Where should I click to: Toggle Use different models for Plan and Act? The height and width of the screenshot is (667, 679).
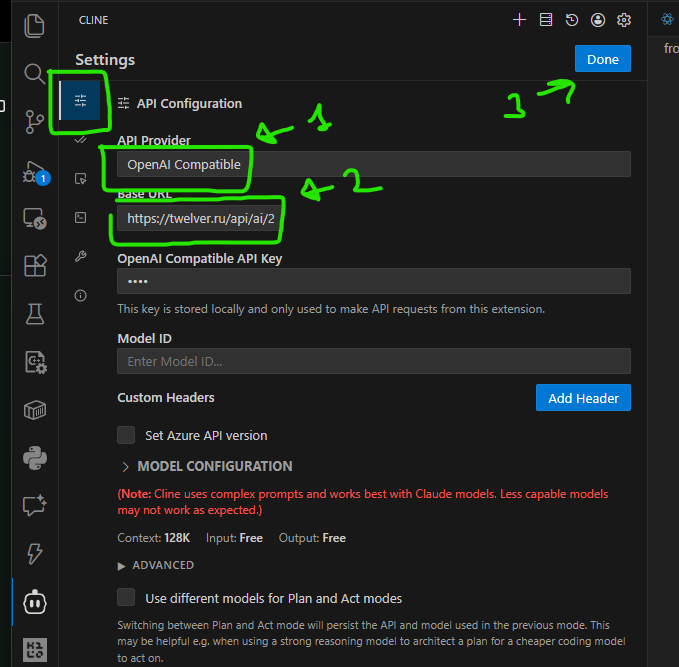coord(126,598)
